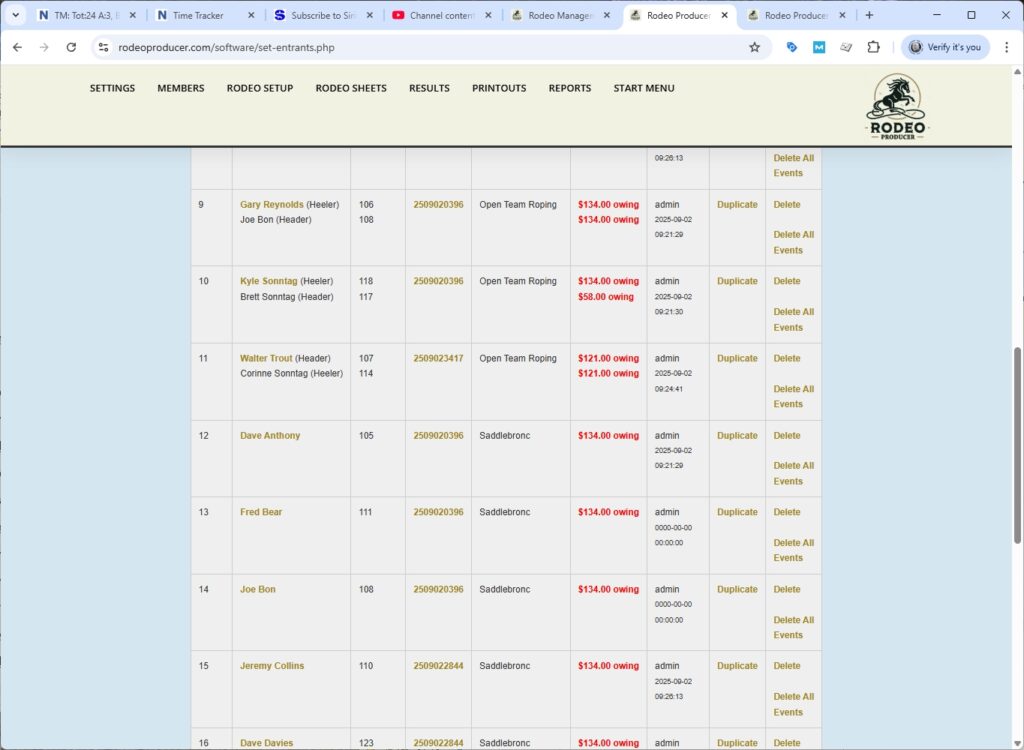Reload the set-entrants page
This screenshot has height=750, width=1024.
70,47
